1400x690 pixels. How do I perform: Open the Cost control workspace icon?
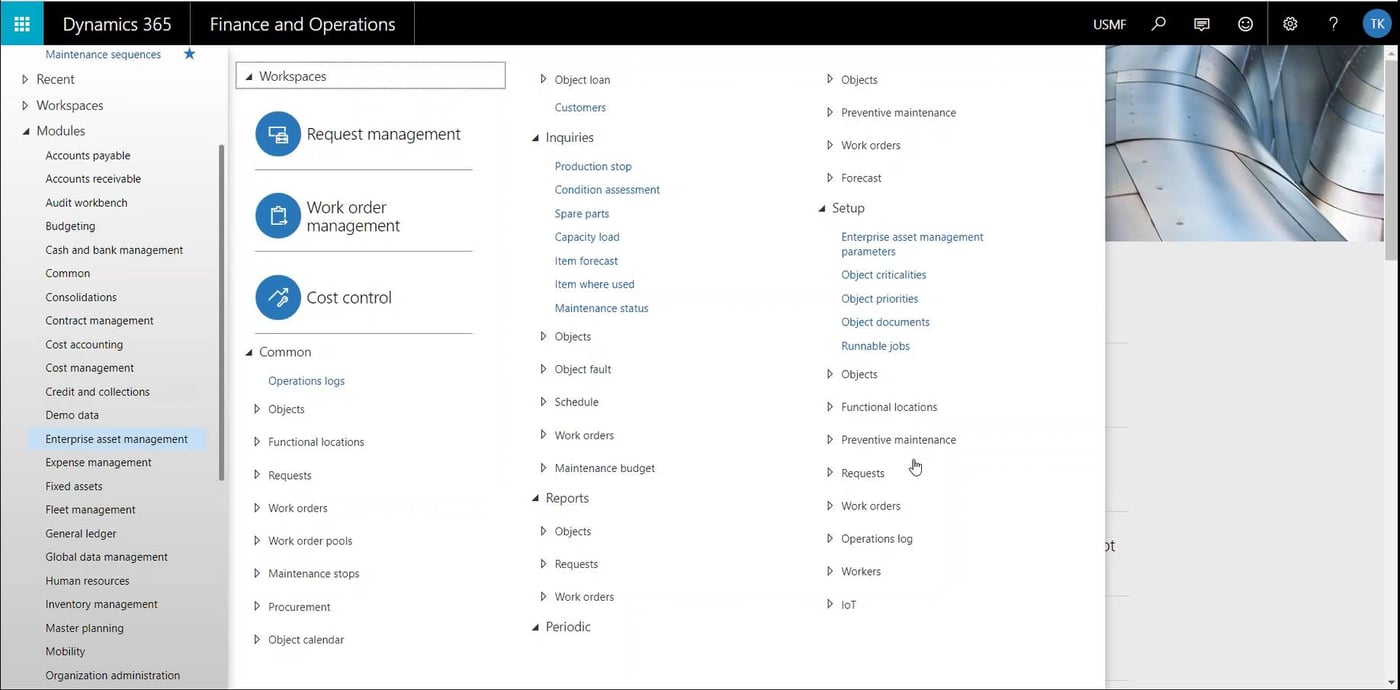pyautogui.click(x=277, y=296)
